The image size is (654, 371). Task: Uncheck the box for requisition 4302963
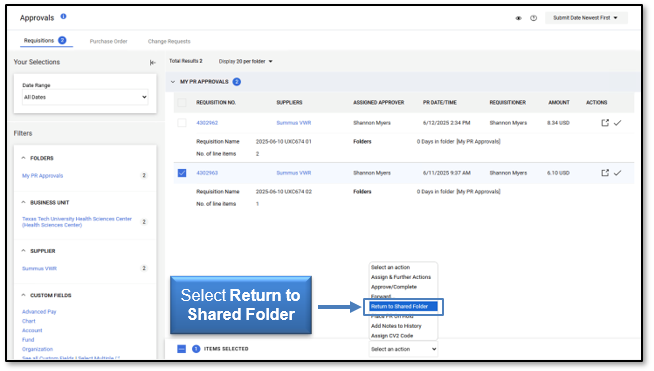click(182, 173)
